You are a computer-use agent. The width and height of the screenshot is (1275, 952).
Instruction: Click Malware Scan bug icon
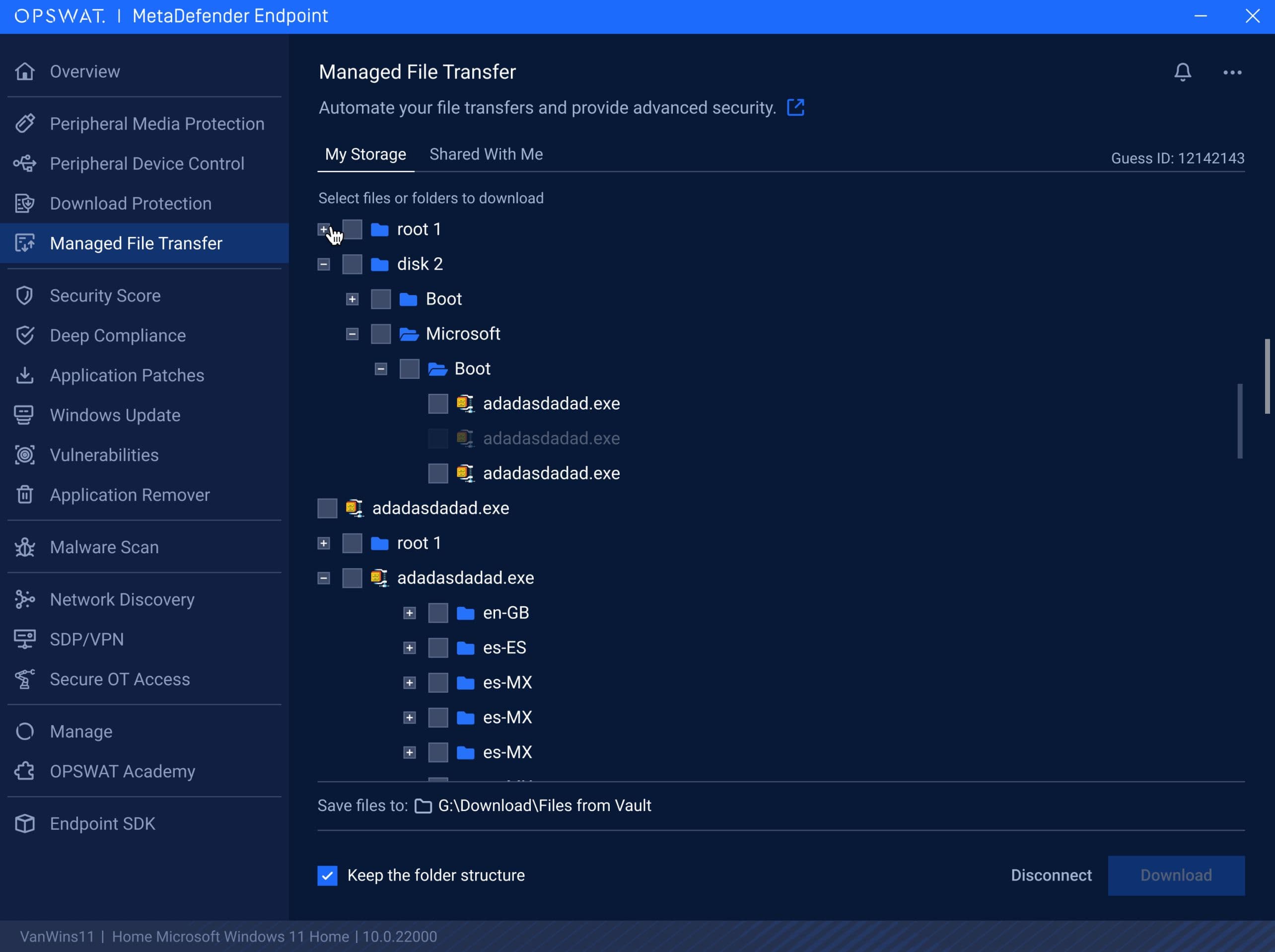(25, 547)
